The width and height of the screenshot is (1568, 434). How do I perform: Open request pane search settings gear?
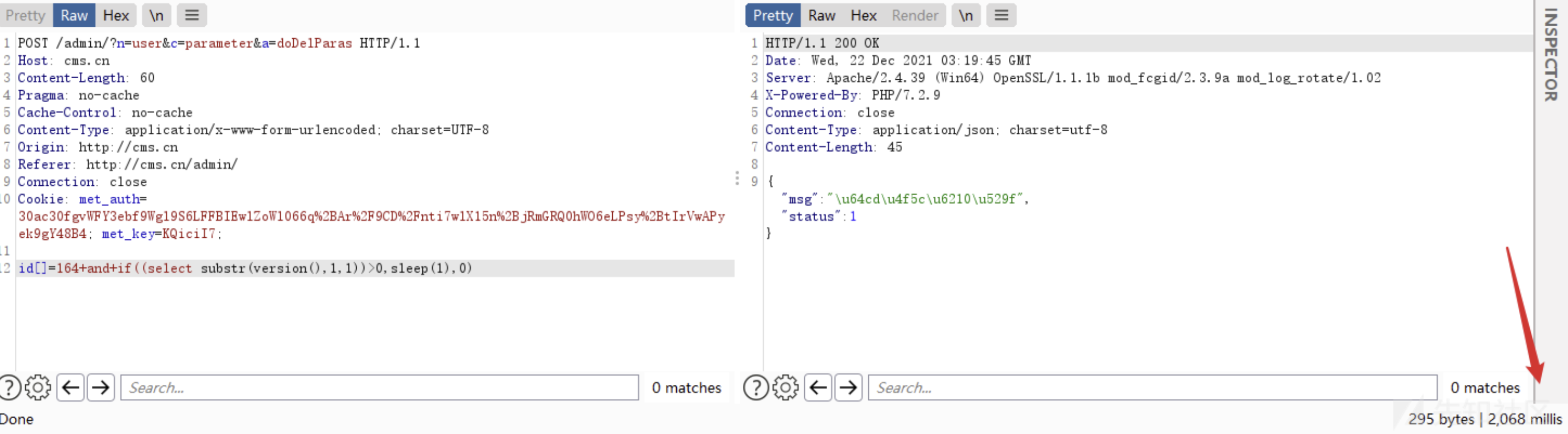(38, 387)
